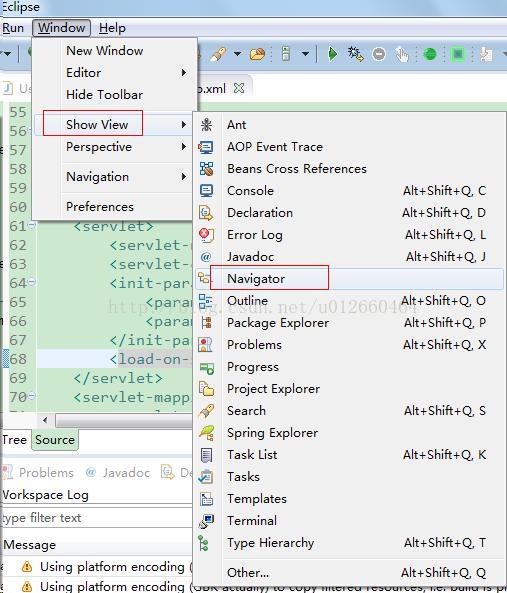Viewport: 507px width, 593px height.
Task: Click the Debug bug toolbar icon
Action: 355,54
